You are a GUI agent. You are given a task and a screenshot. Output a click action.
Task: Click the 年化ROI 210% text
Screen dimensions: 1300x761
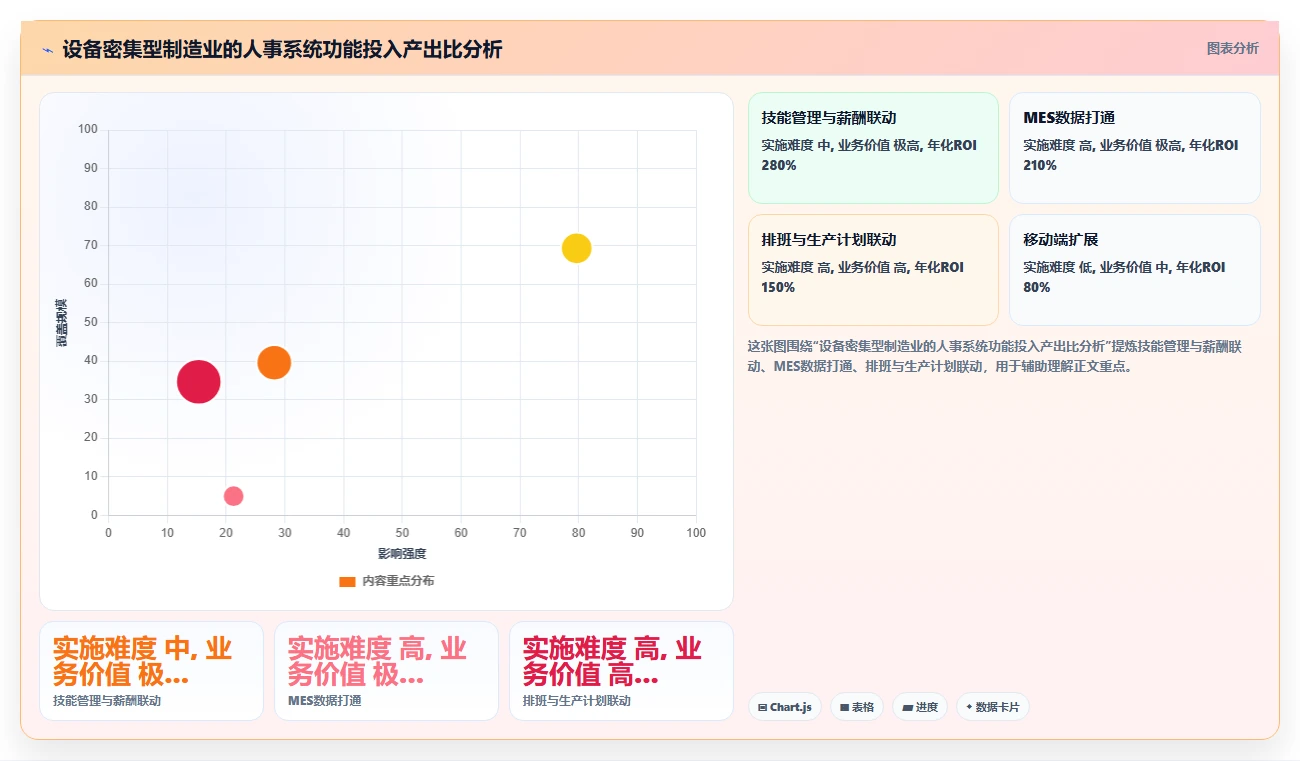[1131, 155]
